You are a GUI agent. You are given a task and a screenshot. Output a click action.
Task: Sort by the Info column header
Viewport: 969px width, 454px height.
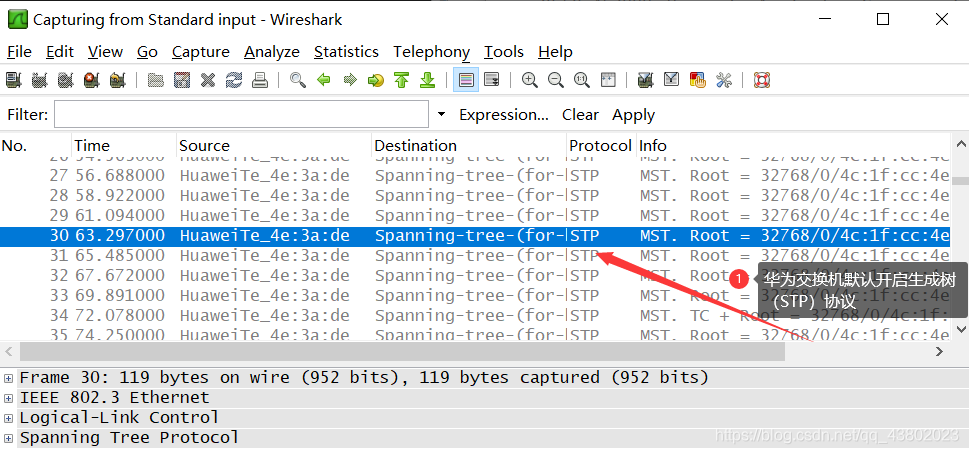[793, 146]
